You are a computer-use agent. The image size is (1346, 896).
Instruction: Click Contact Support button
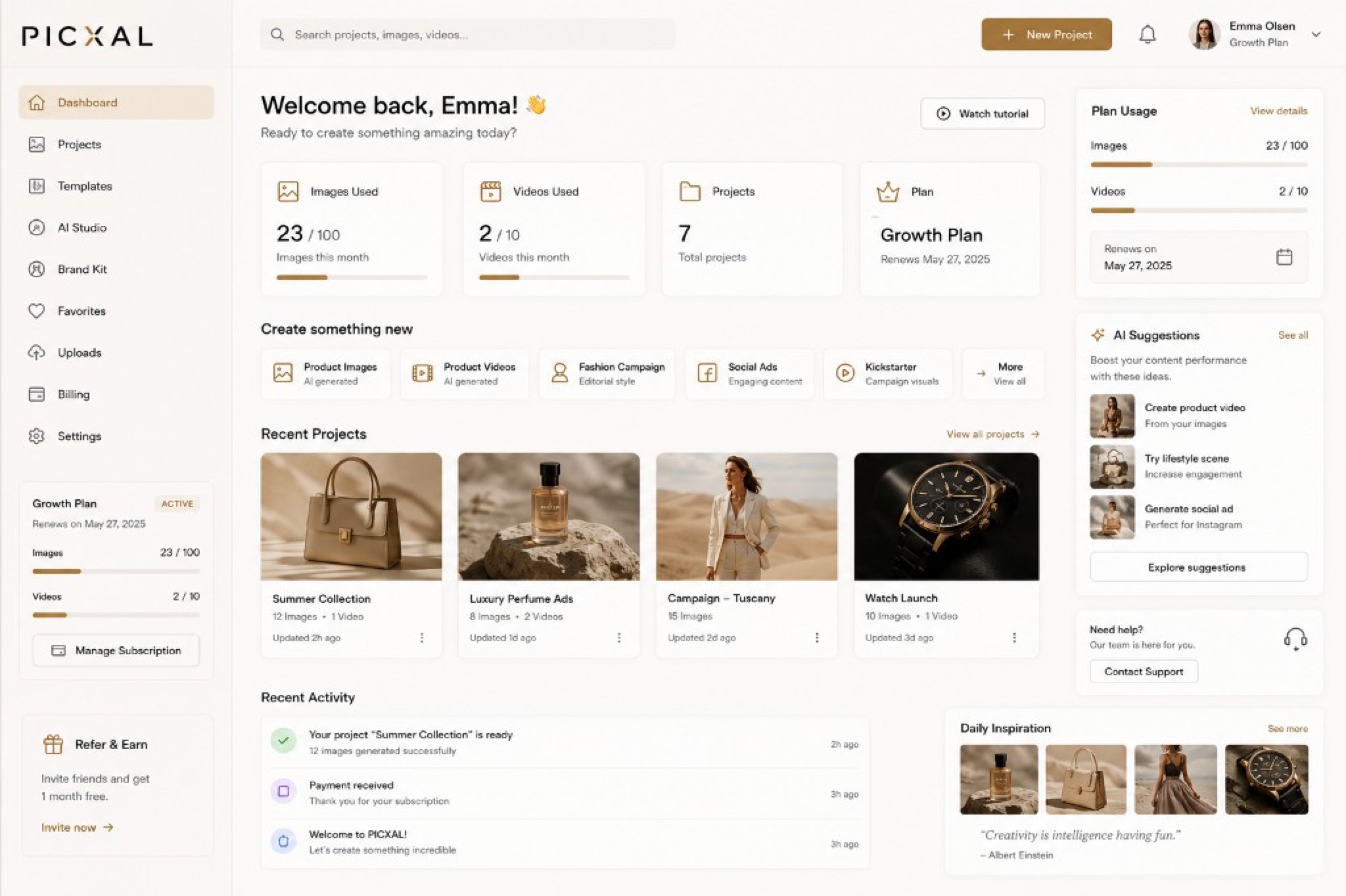1144,671
